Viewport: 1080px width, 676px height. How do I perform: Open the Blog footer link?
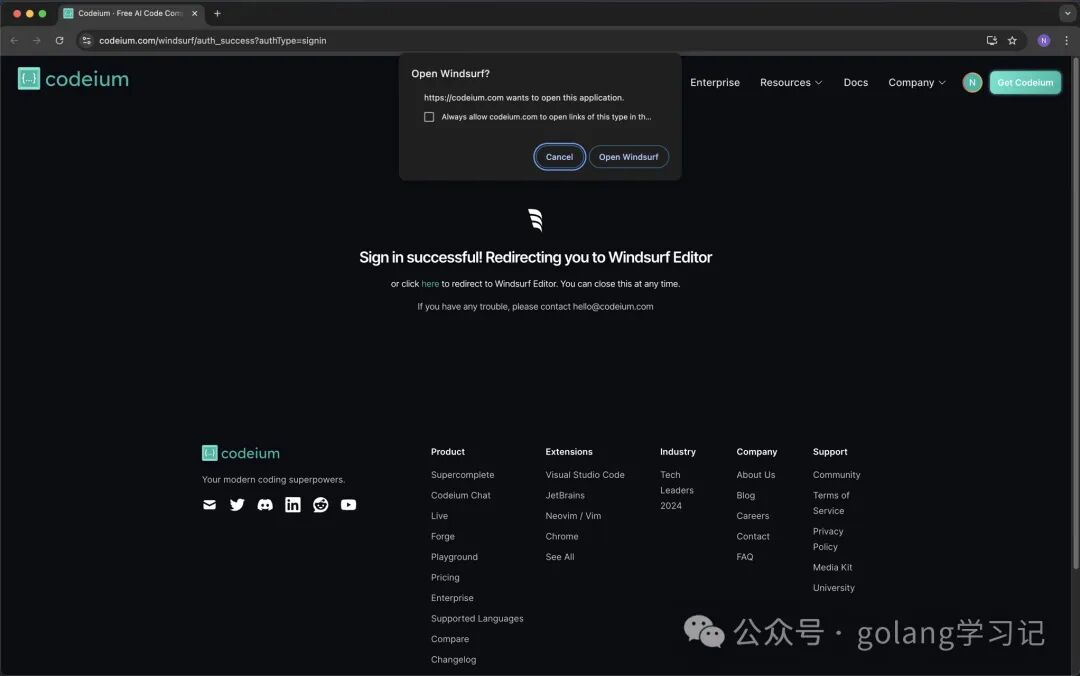click(x=745, y=495)
